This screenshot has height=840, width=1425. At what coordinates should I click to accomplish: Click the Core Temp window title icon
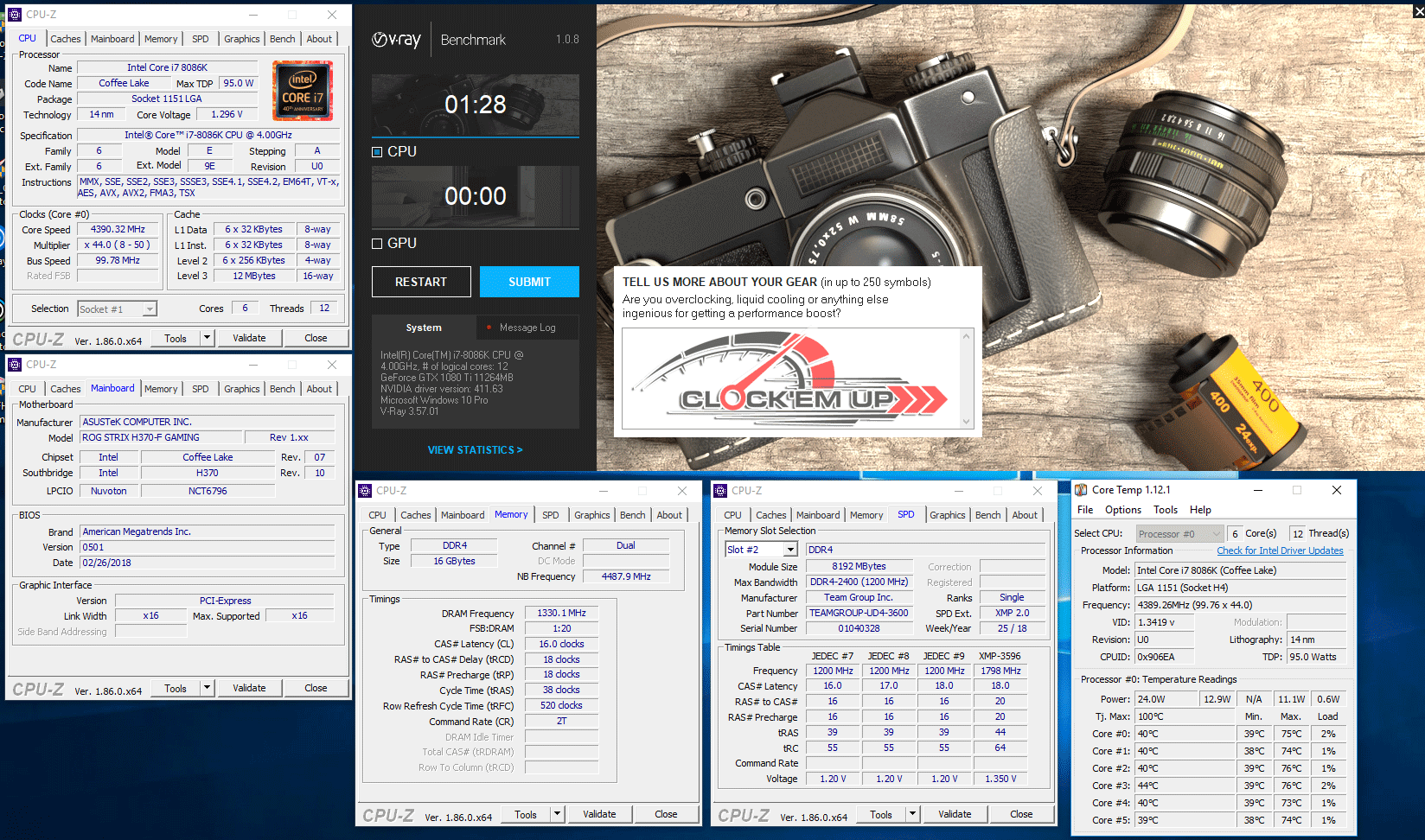point(1081,490)
